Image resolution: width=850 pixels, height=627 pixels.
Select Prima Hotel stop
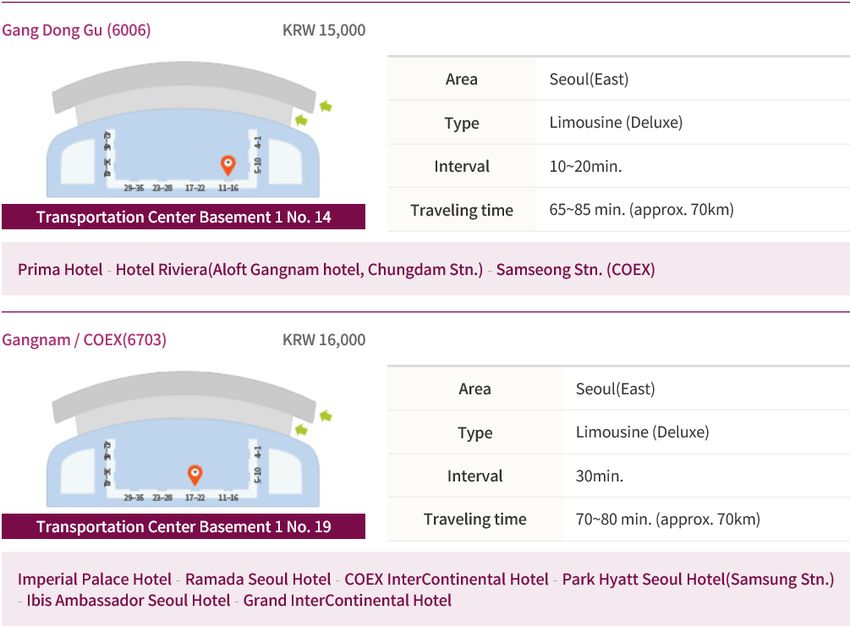(x=60, y=269)
